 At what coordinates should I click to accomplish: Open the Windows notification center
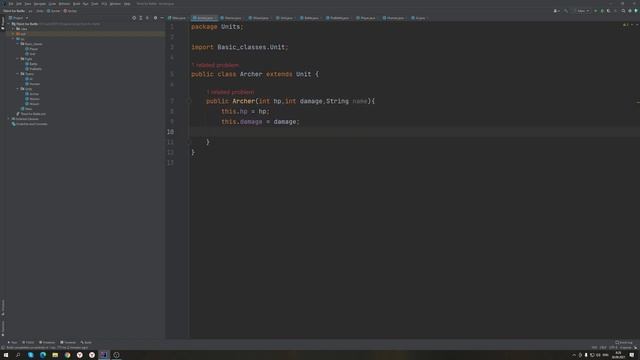(632, 355)
